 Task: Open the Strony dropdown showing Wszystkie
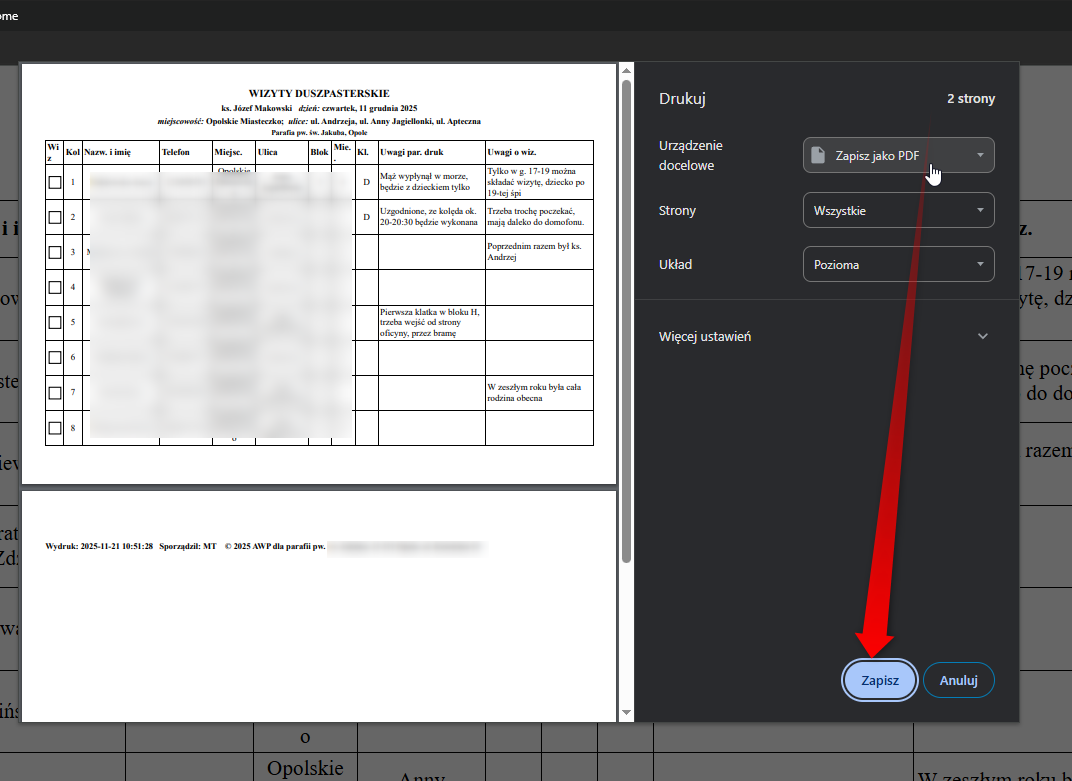(x=898, y=210)
